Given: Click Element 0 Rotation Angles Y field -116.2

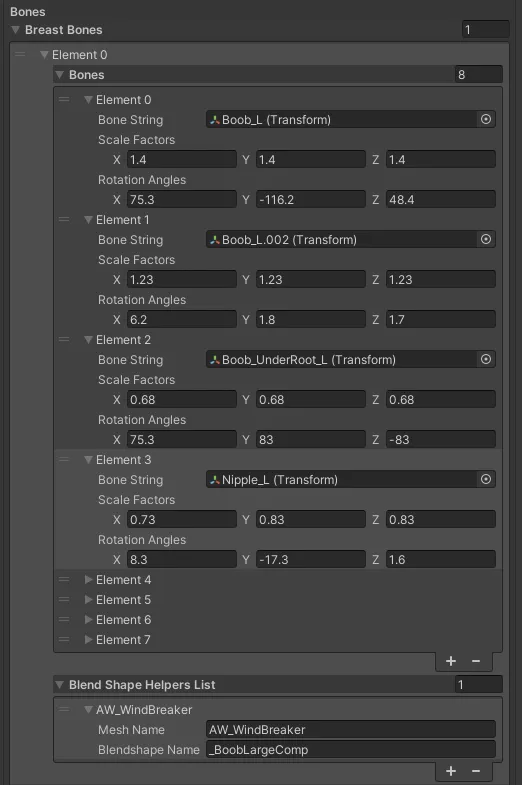Looking at the screenshot, I should (x=311, y=199).
